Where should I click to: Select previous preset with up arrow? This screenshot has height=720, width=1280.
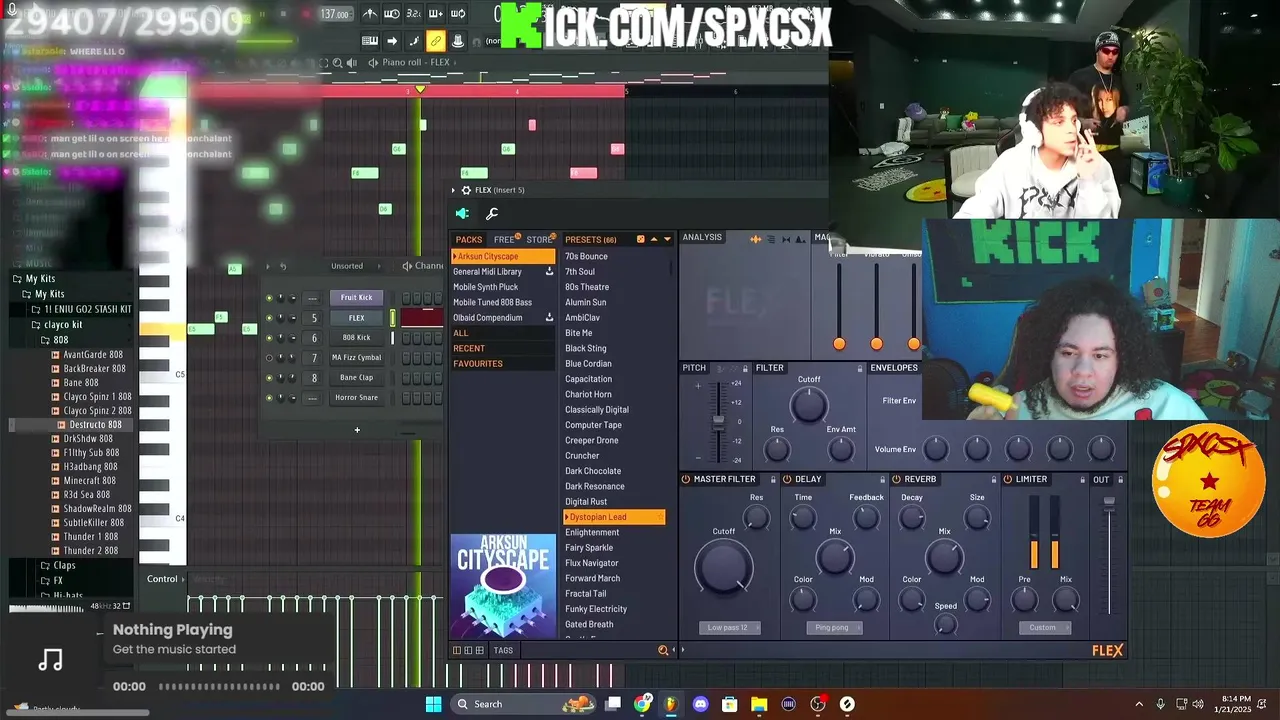pos(654,239)
